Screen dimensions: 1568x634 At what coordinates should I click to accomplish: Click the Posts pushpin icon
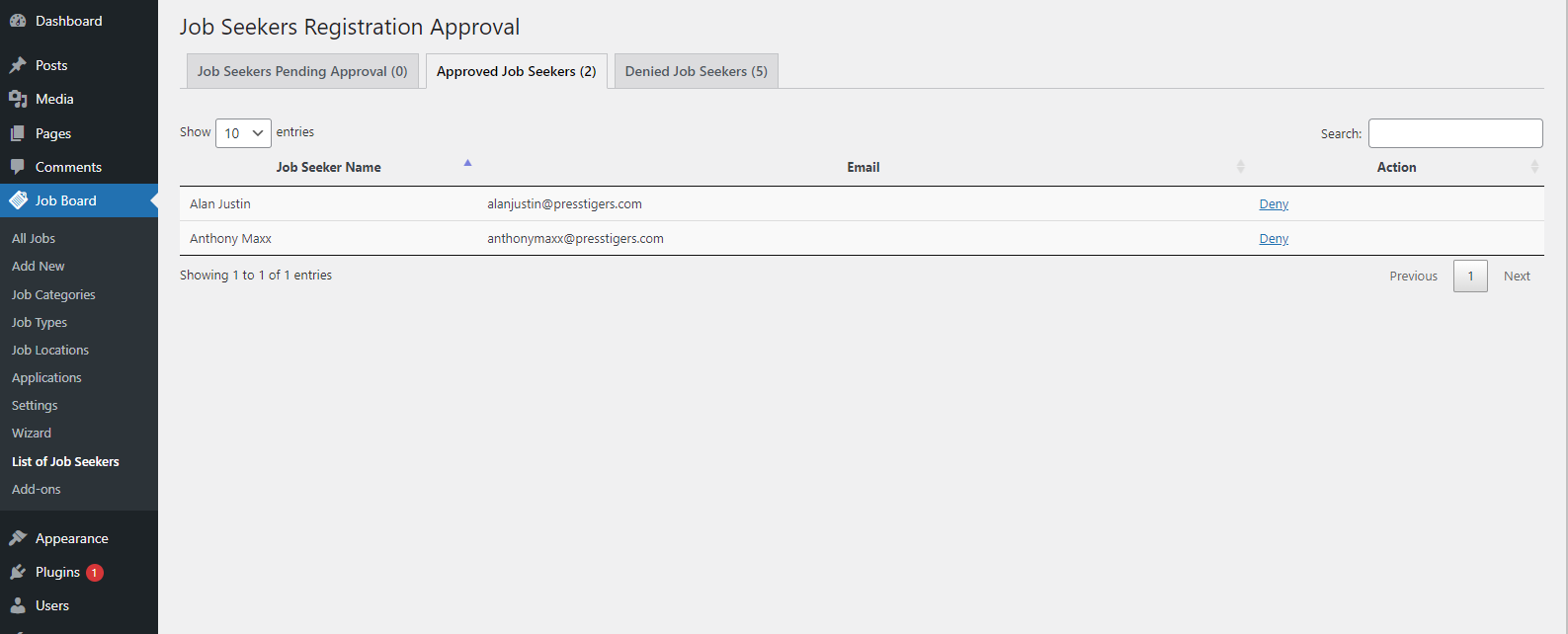18,65
